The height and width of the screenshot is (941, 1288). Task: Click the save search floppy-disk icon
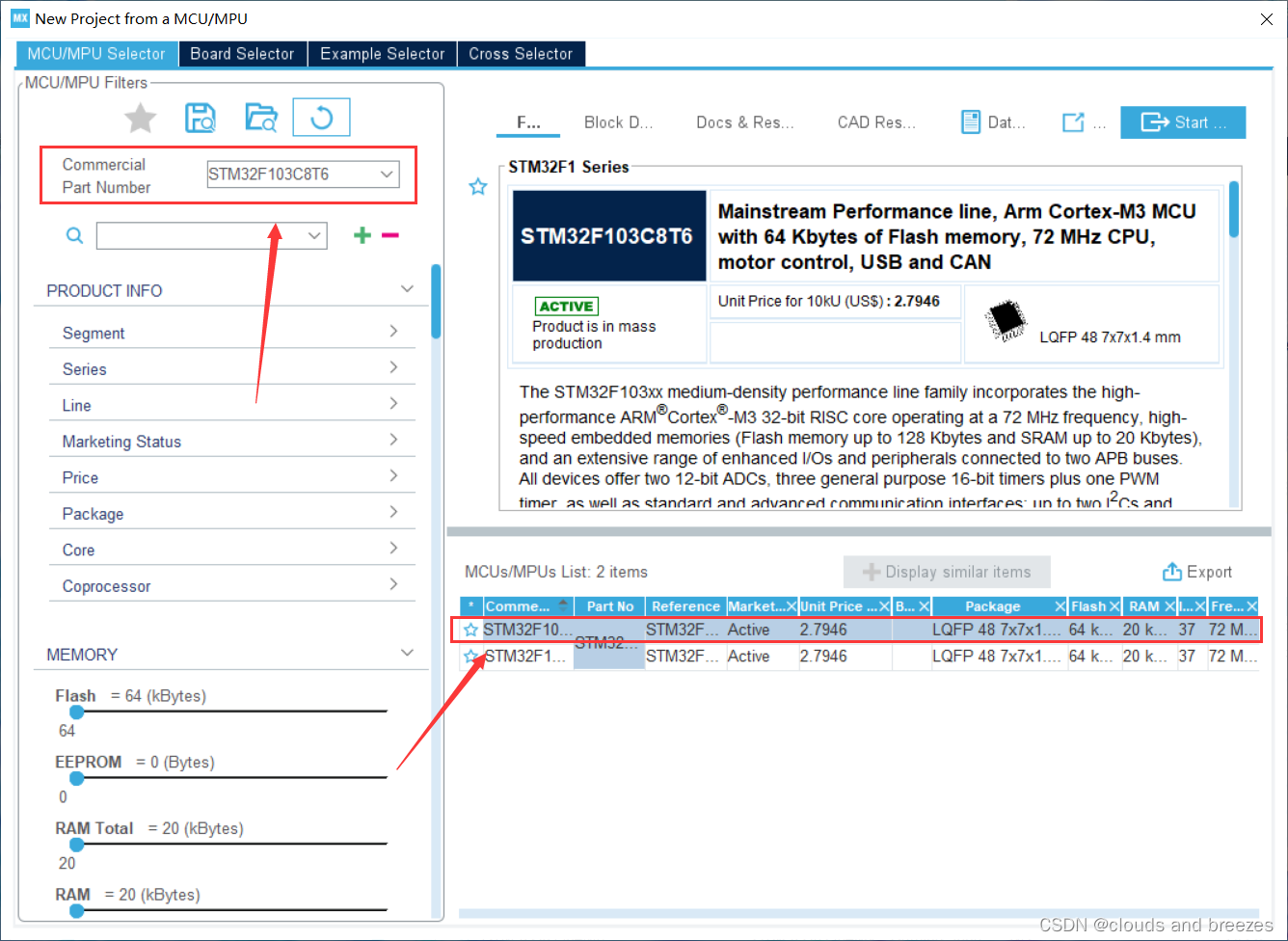click(201, 119)
